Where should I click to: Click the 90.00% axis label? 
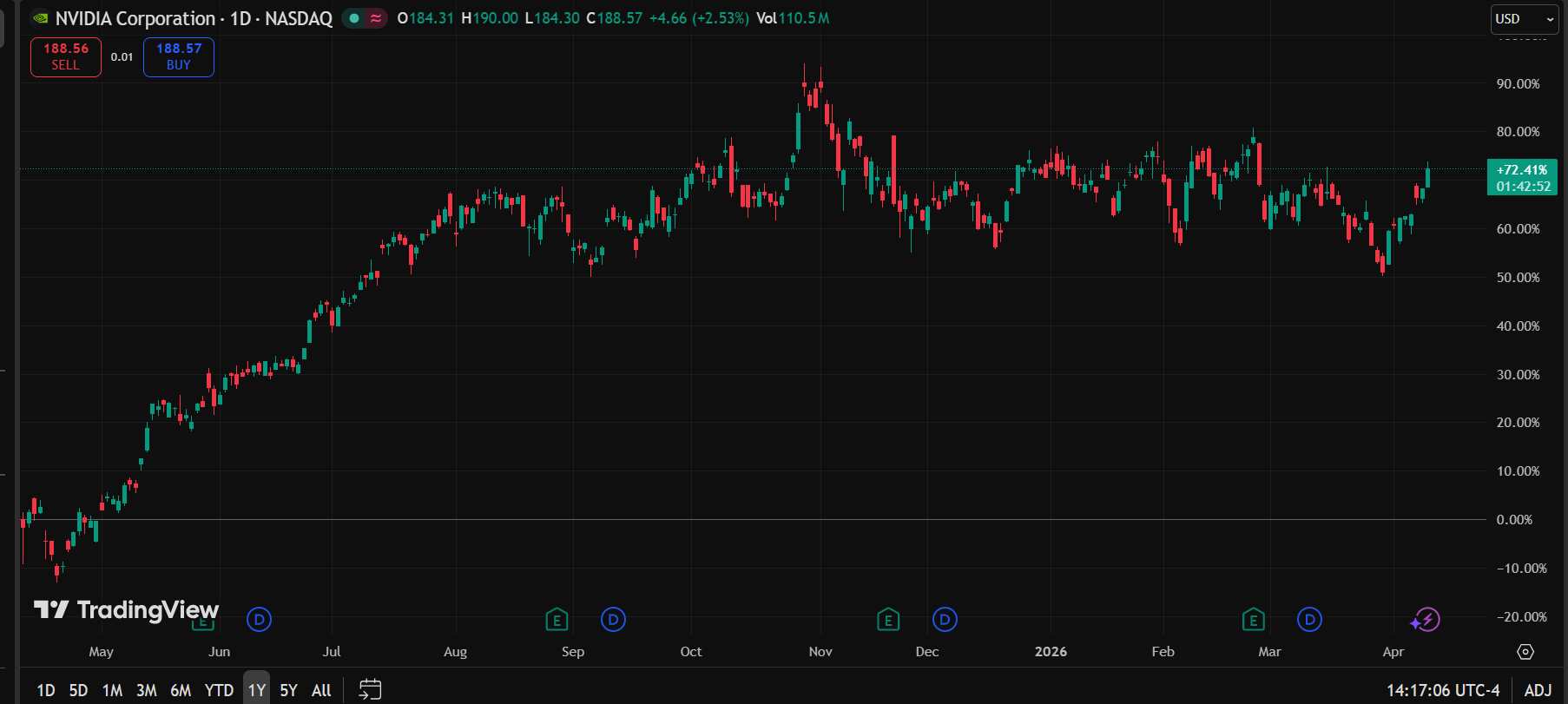point(1518,84)
